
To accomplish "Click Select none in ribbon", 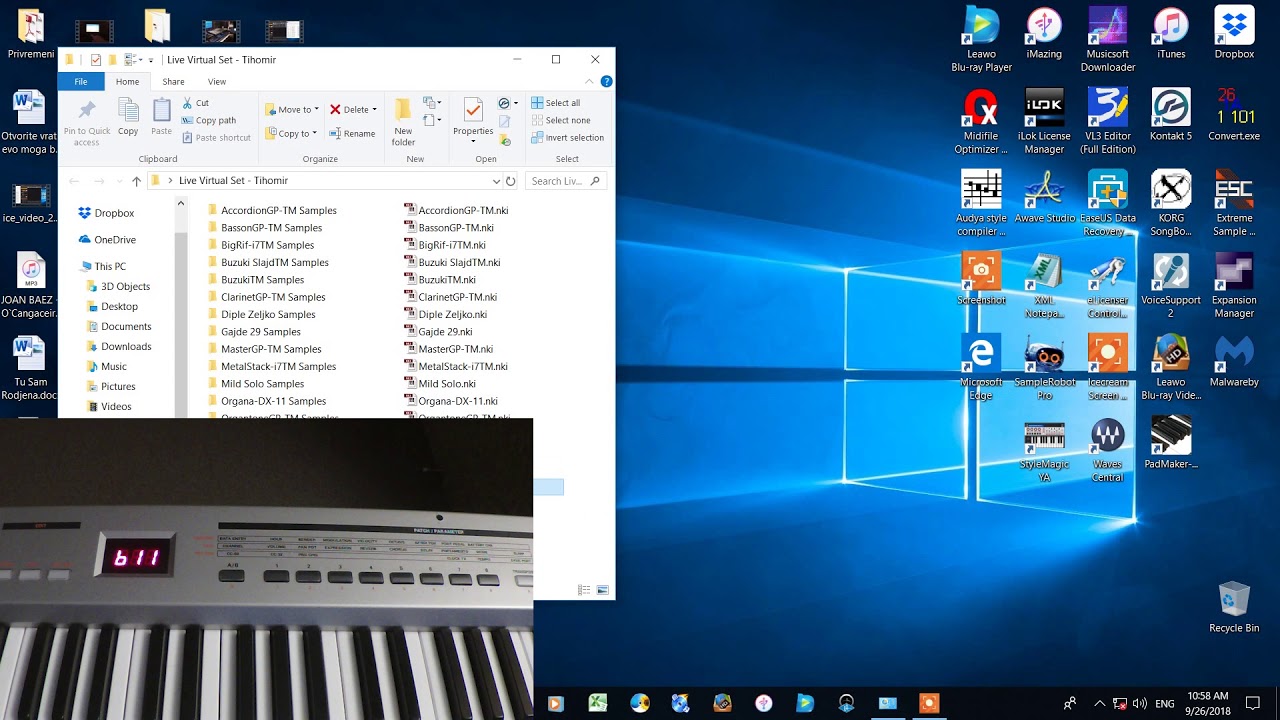I will click(559, 120).
